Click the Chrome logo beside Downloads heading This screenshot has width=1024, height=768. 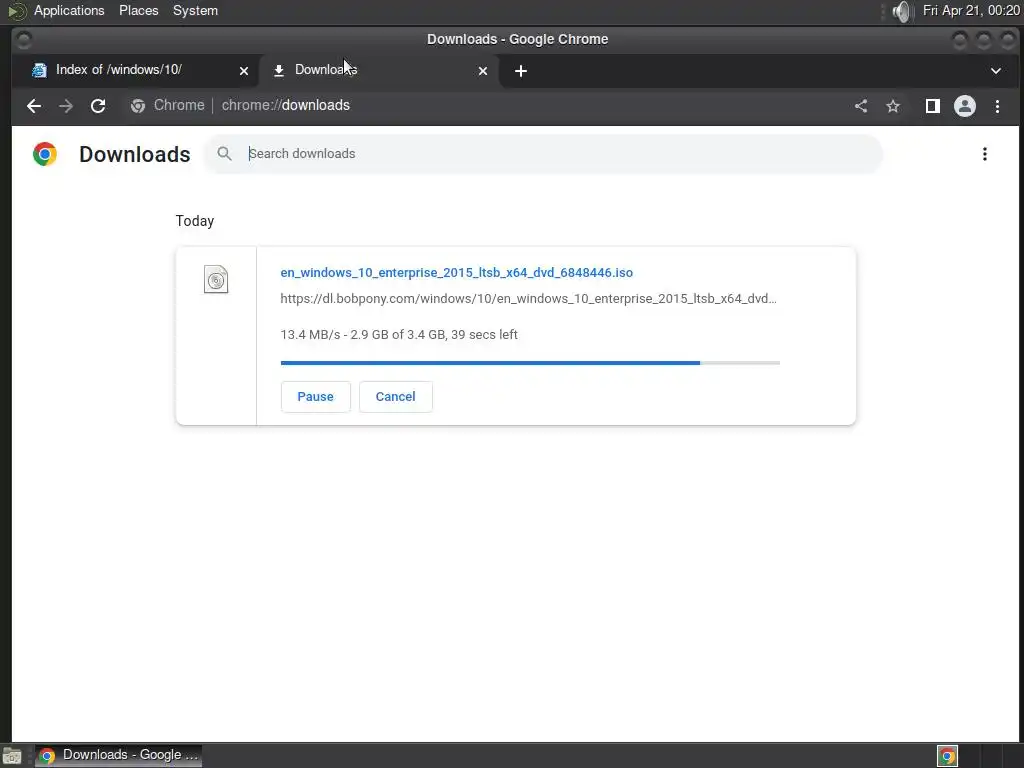point(45,154)
